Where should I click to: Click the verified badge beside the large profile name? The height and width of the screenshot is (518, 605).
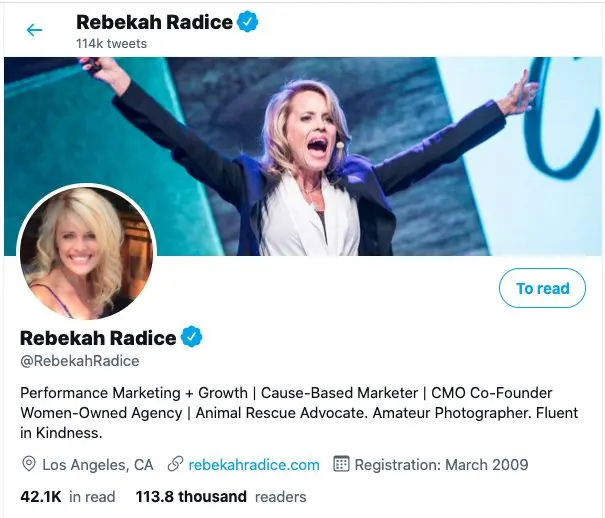point(192,337)
